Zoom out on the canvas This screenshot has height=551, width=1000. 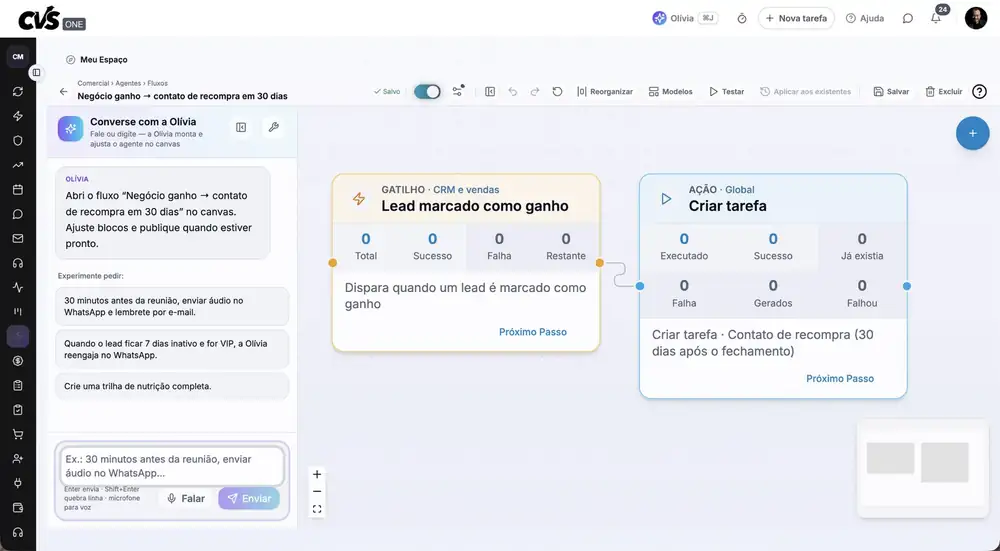pos(317,492)
